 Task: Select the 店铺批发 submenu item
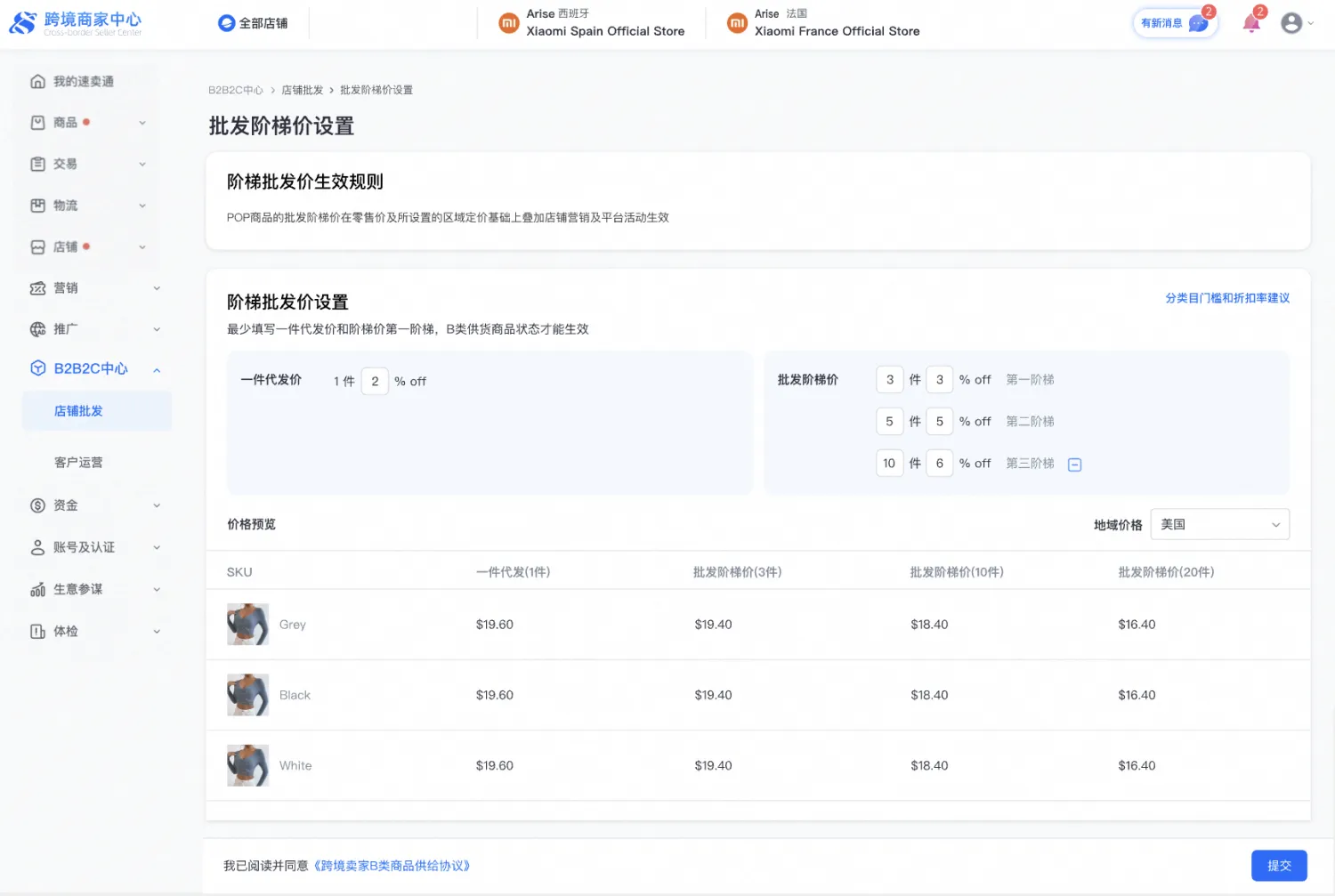point(78,411)
